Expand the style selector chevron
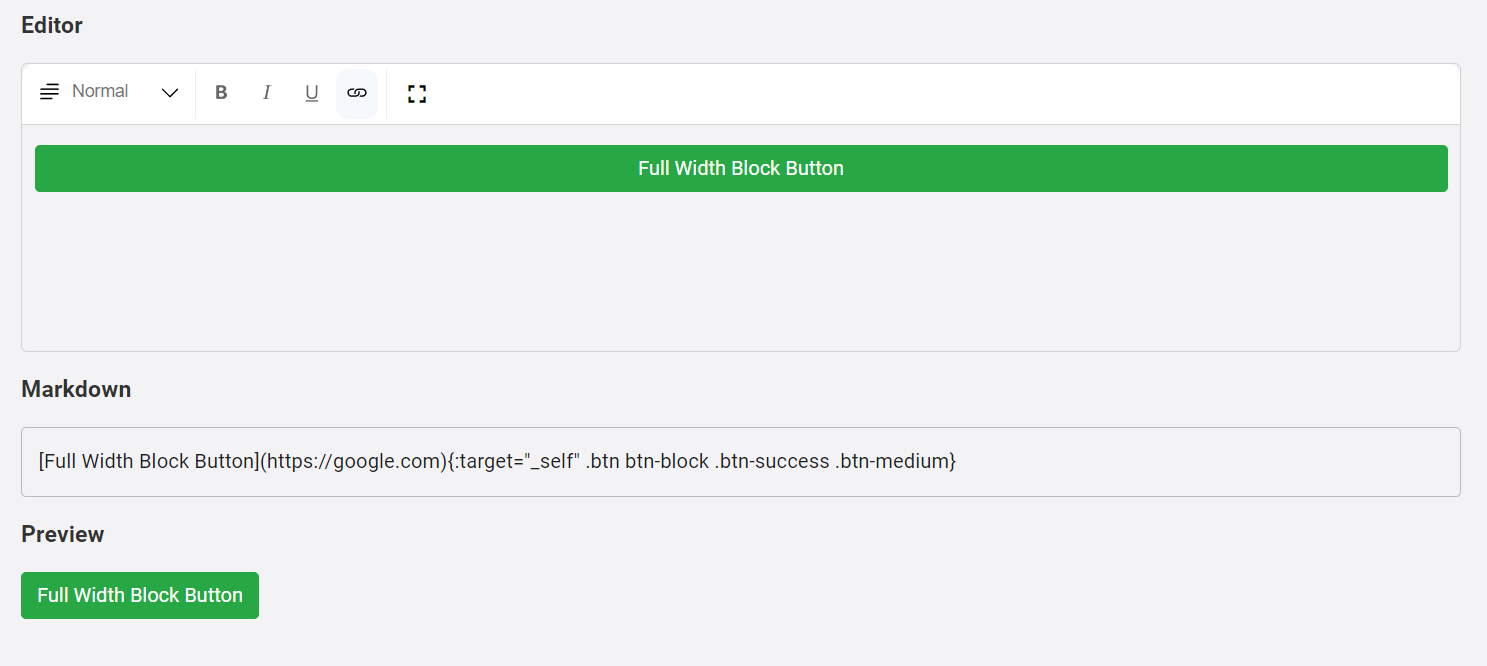 pyautogui.click(x=169, y=92)
